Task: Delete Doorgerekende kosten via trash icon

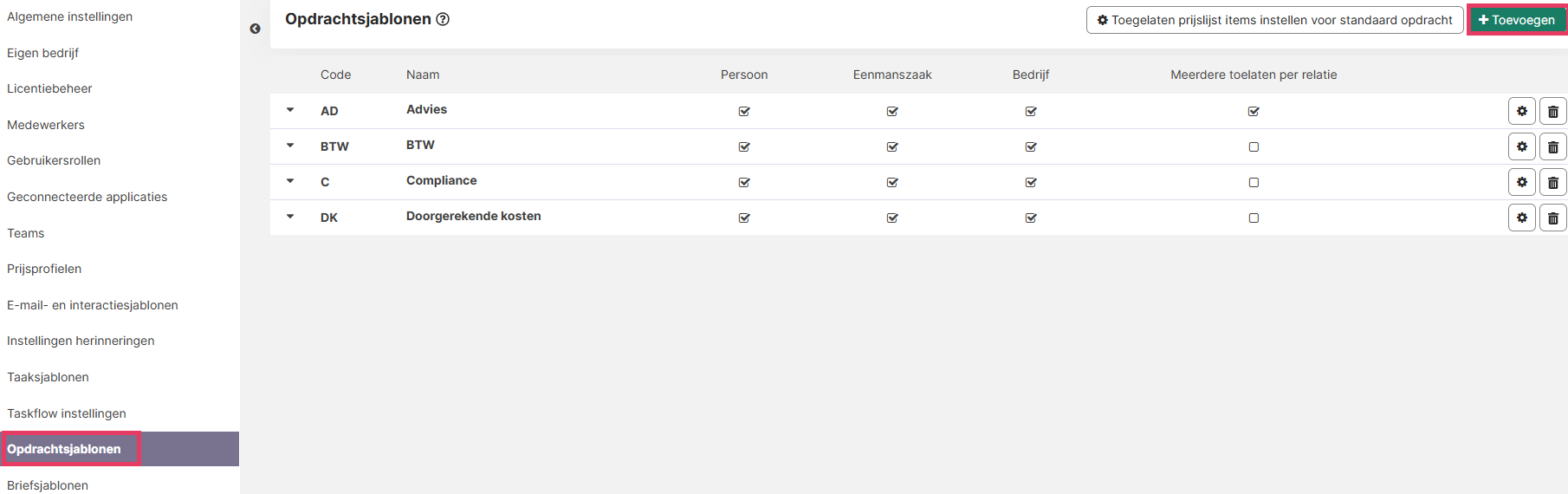Action: click(1553, 218)
